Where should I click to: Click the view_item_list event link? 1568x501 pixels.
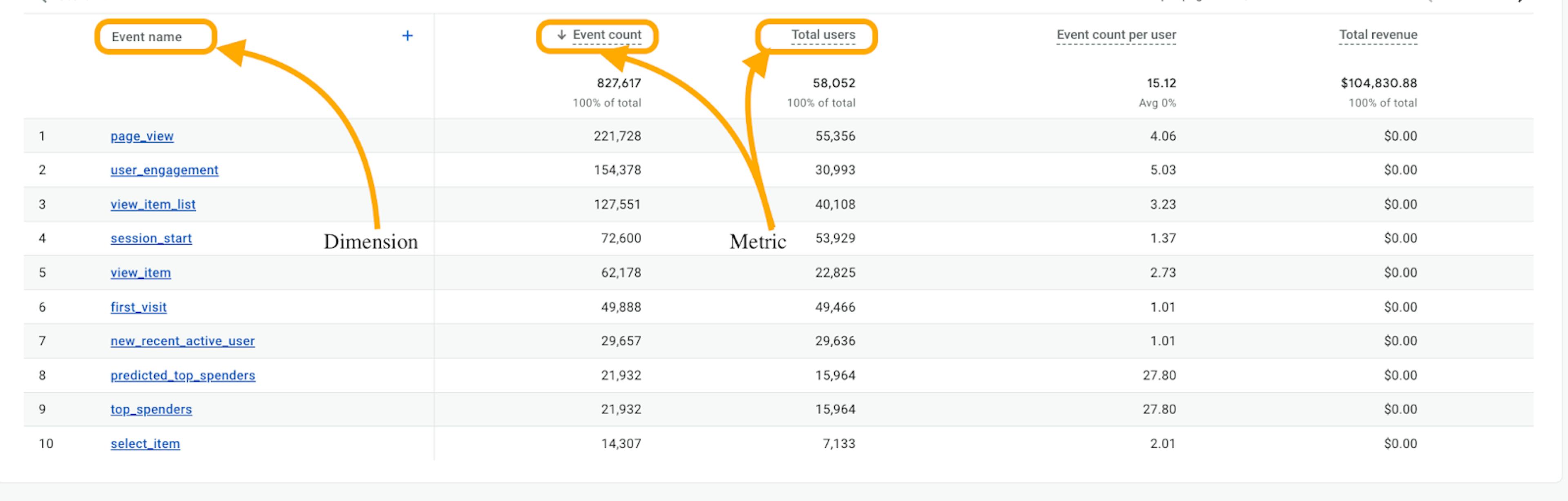[x=153, y=204]
